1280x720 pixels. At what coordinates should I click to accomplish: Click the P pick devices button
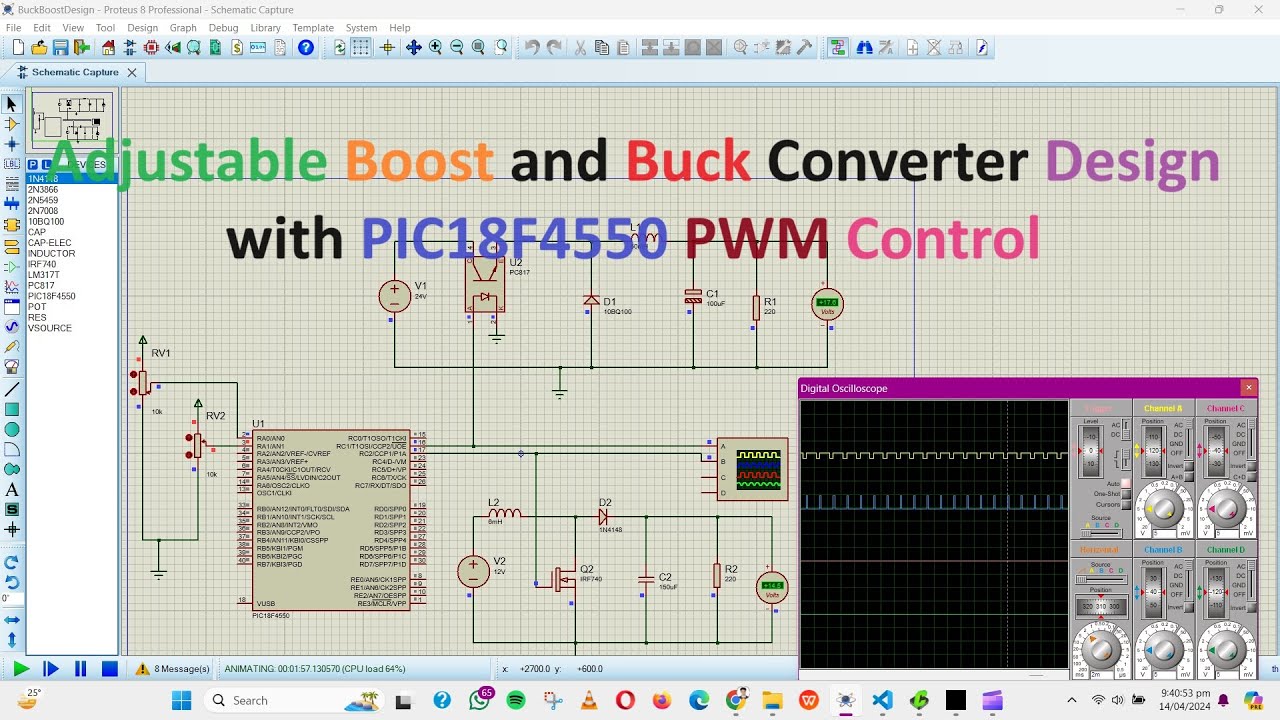[x=32, y=165]
